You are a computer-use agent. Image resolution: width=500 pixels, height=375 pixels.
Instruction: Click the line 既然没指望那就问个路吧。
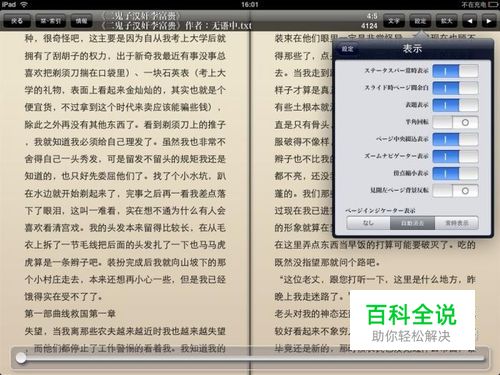coord(328,262)
